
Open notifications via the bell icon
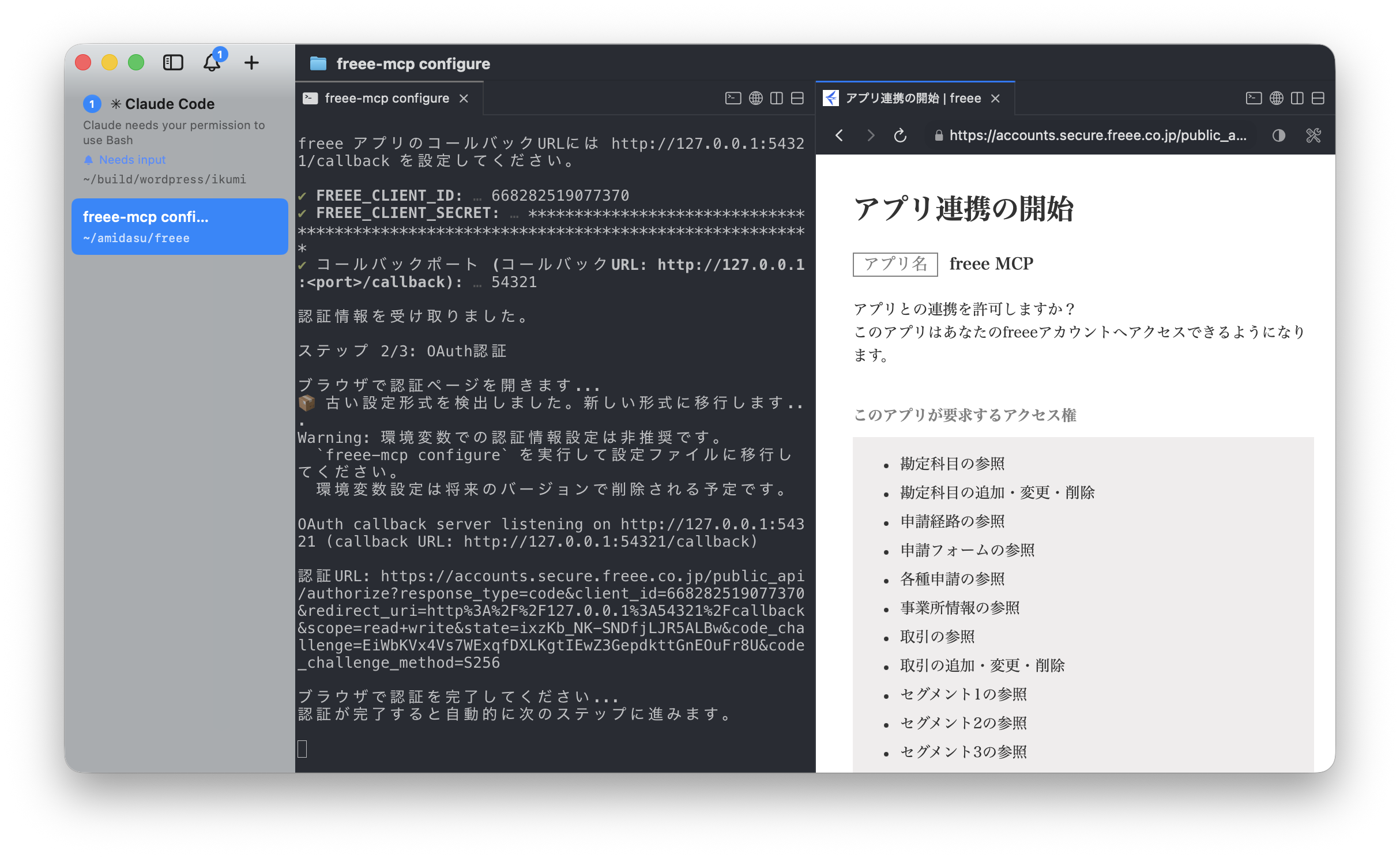click(x=212, y=63)
